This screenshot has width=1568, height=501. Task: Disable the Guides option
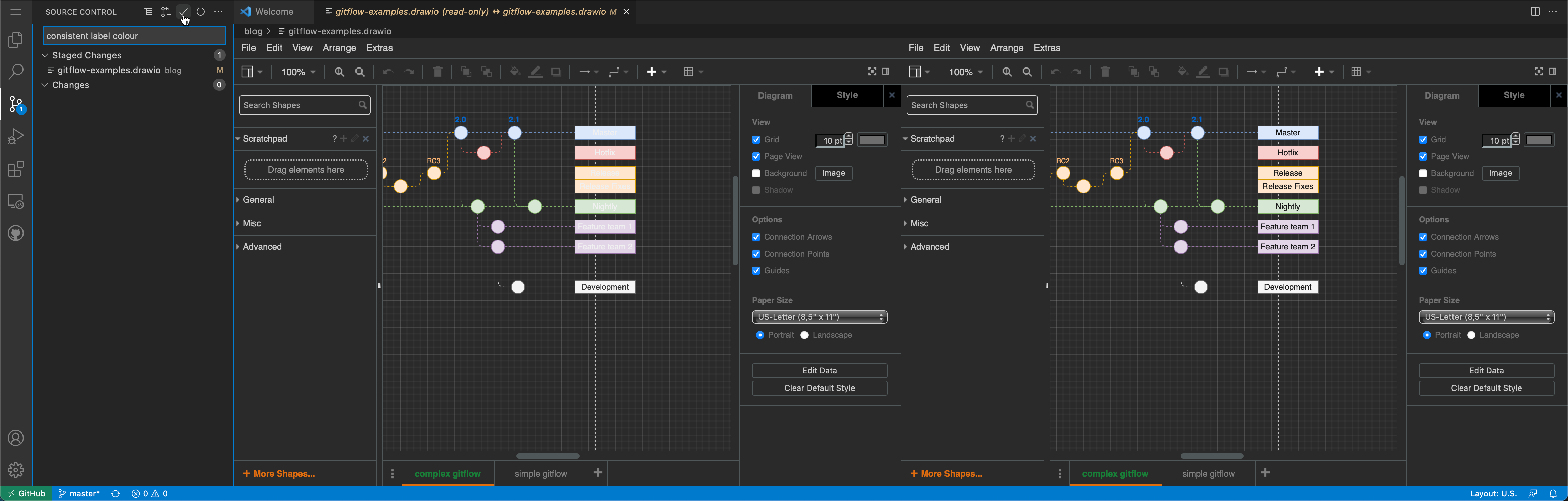click(x=756, y=271)
